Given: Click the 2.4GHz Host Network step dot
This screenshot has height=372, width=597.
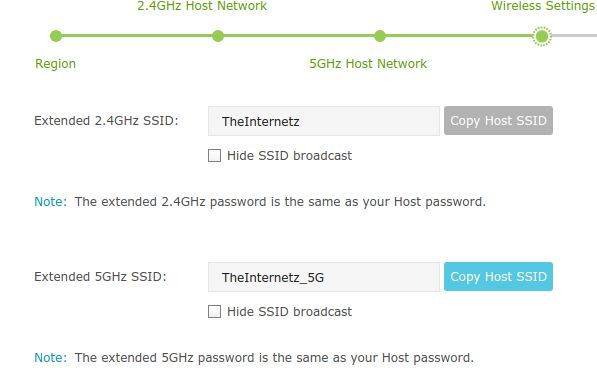Looking at the screenshot, I should coord(218,36).
